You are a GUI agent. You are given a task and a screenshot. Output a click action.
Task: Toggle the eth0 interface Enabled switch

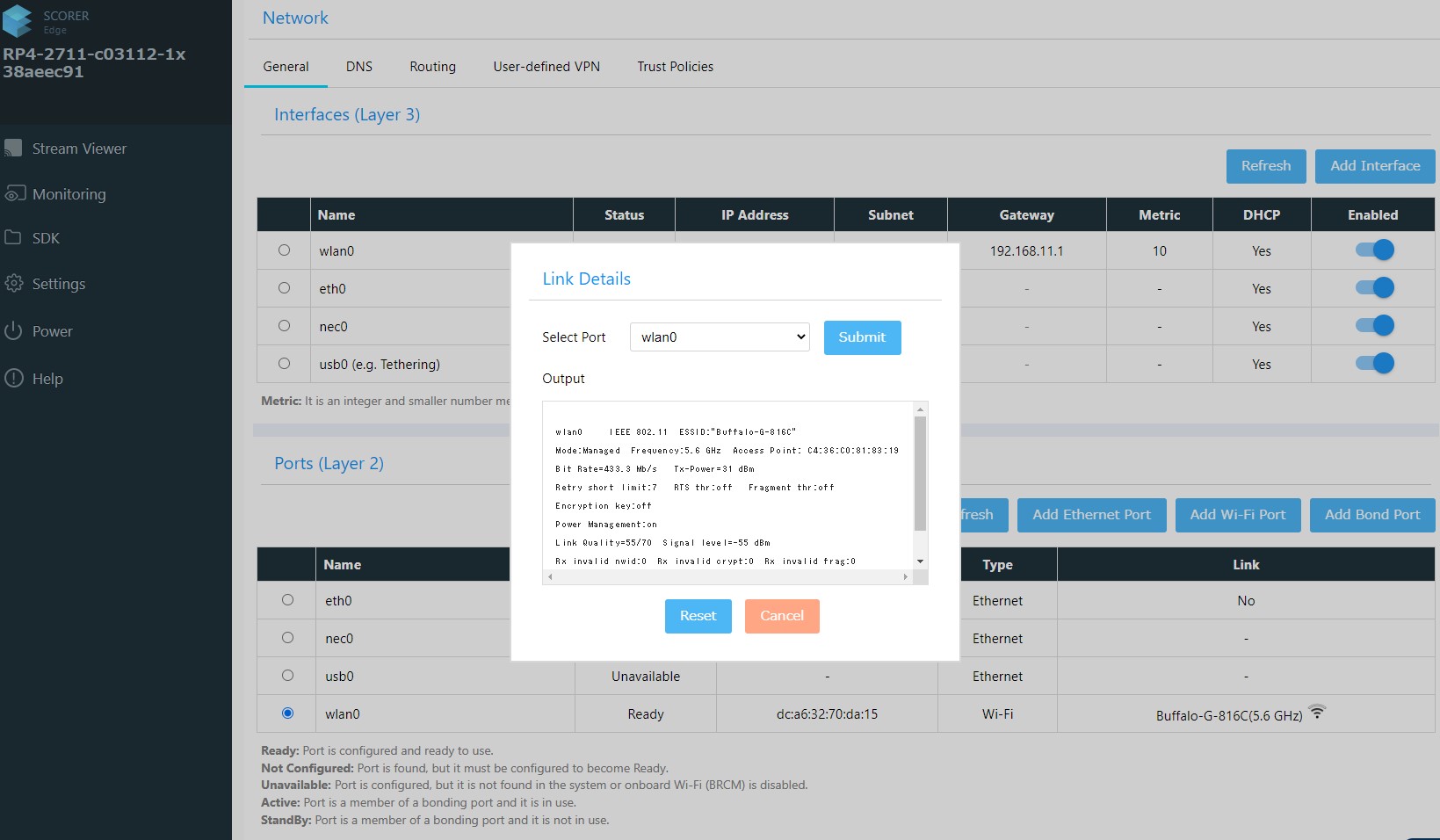[x=1374, y=288]
